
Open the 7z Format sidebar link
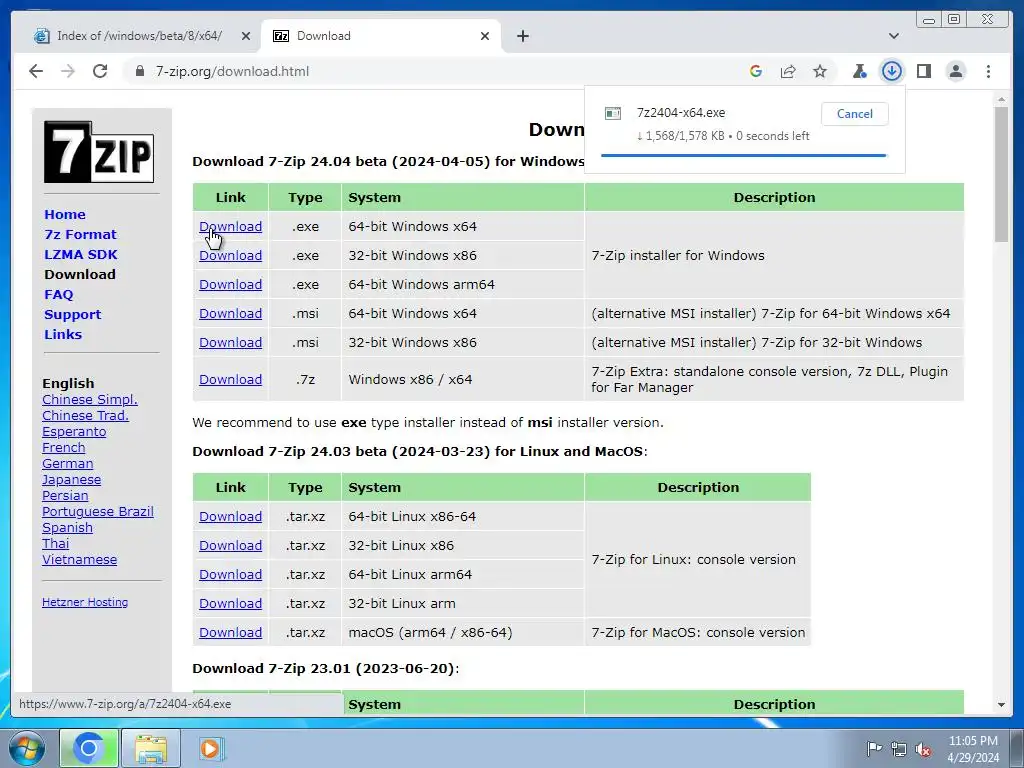click(x=80, y=234)
